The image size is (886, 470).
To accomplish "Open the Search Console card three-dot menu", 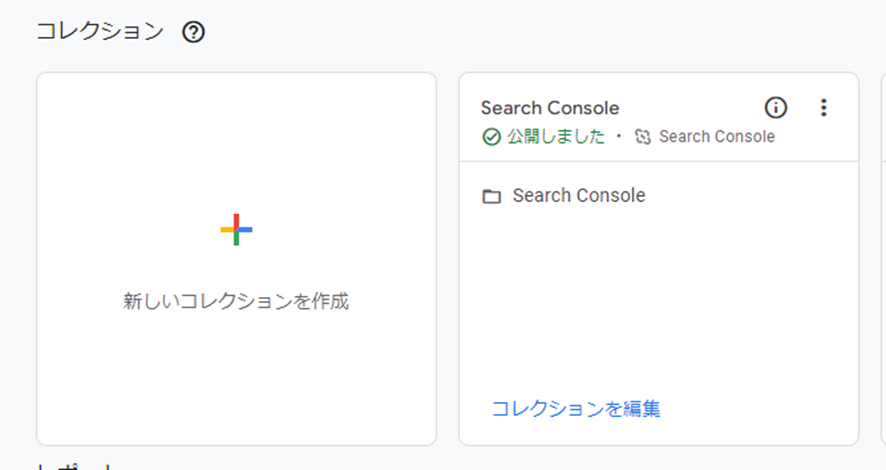I will tap(824, 107).
